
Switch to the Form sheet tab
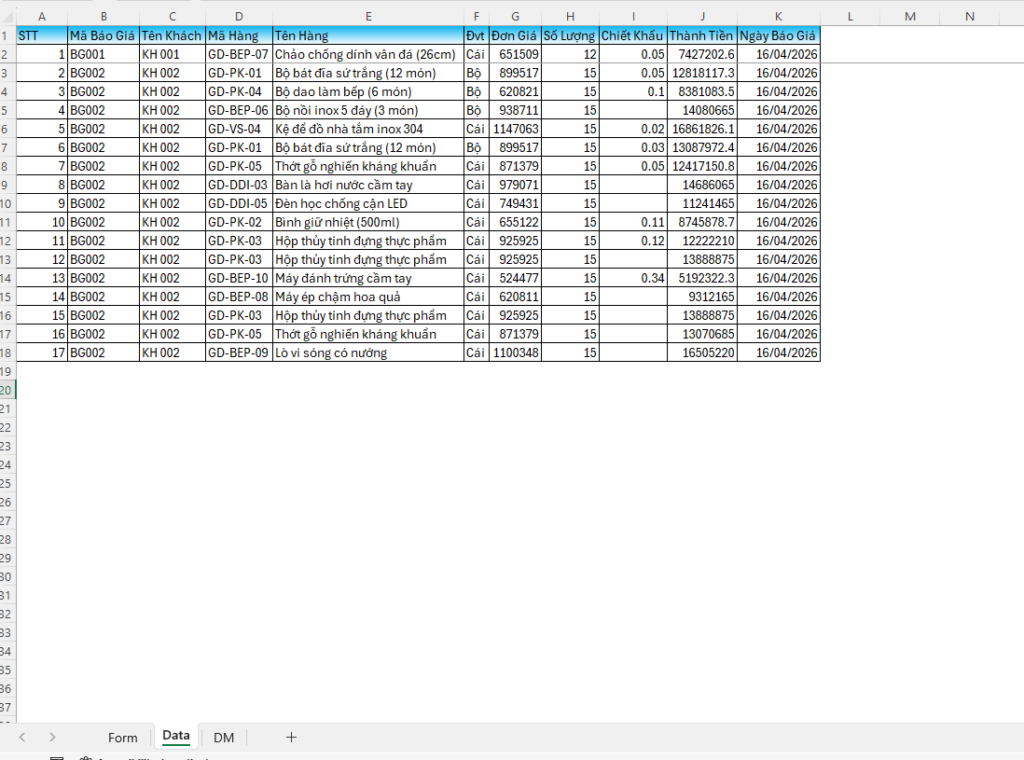[x=122, y=737]
